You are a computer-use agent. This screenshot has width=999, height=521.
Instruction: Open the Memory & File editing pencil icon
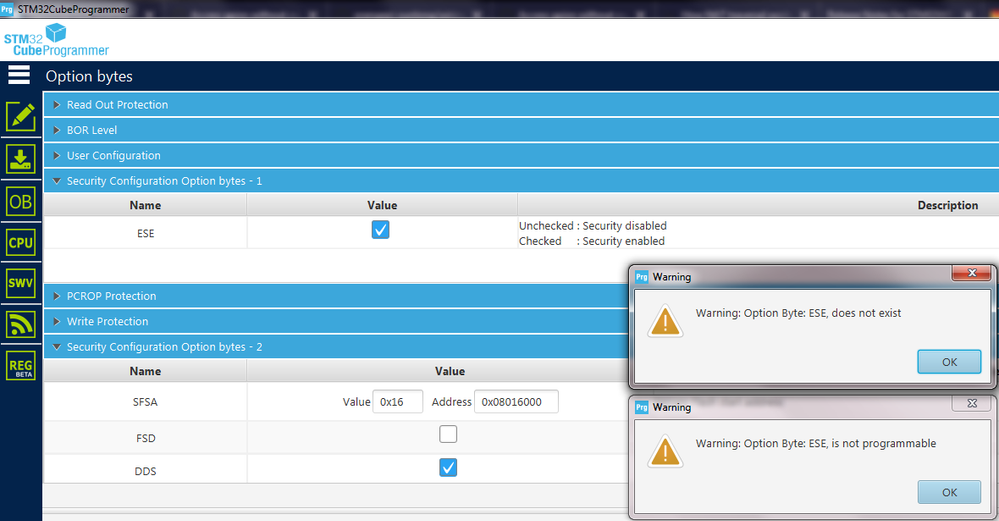21,117
